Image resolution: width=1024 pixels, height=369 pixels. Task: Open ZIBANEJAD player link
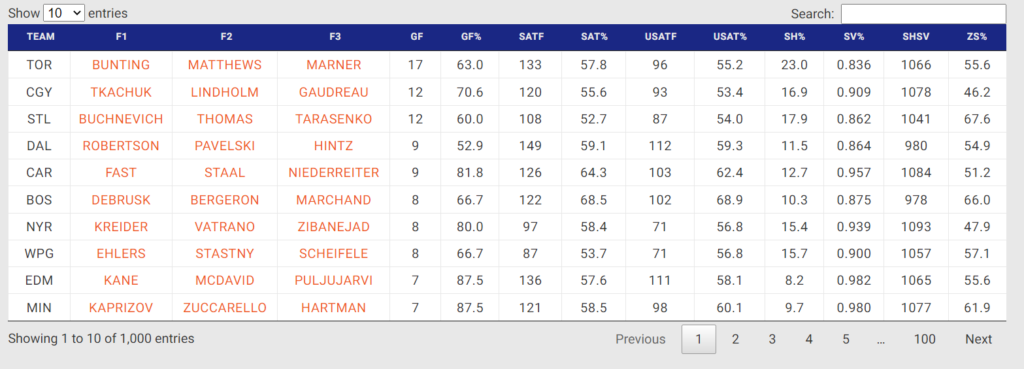point(334,227)
